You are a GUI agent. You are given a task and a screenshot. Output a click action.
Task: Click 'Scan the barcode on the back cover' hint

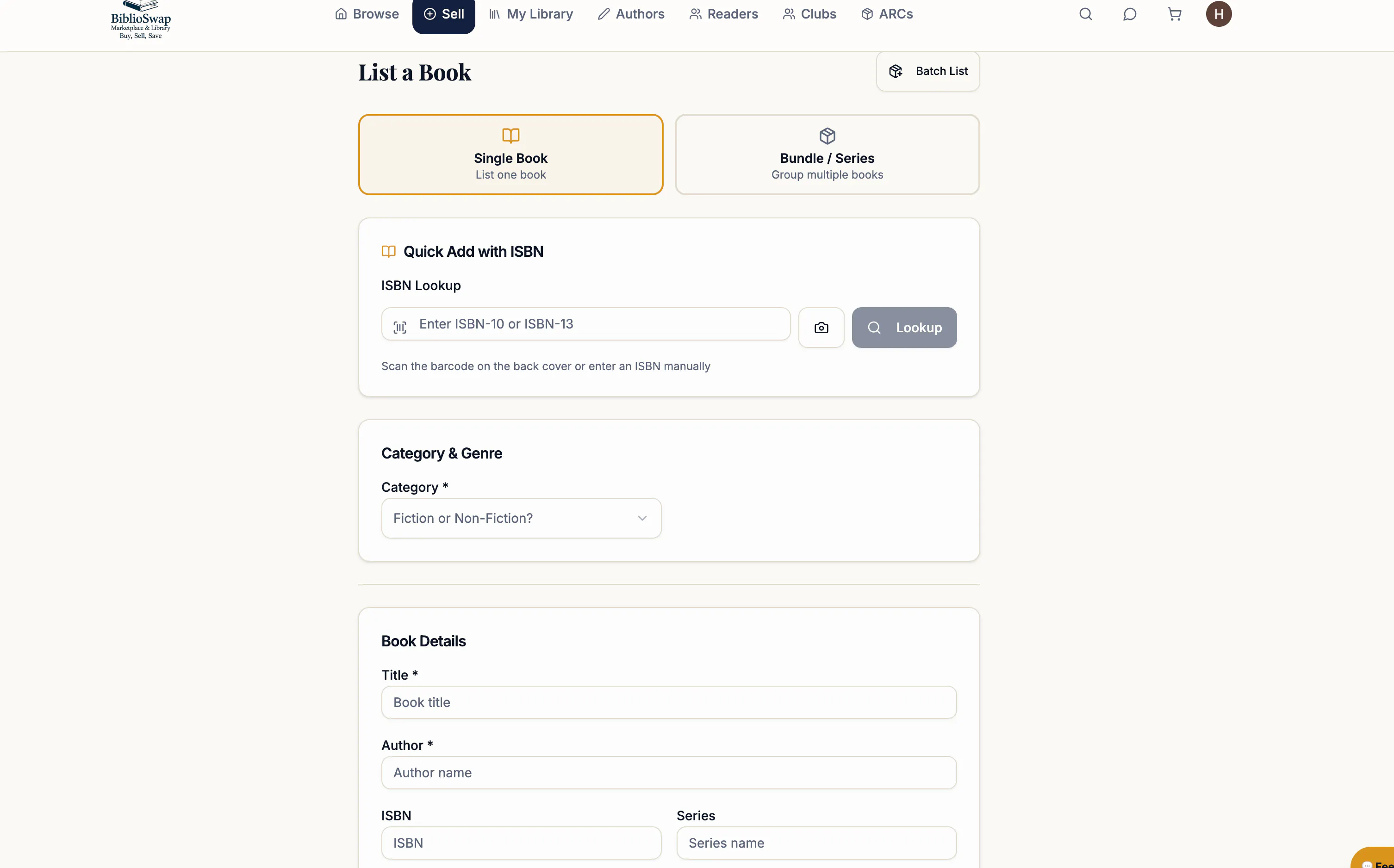(546, 366)
